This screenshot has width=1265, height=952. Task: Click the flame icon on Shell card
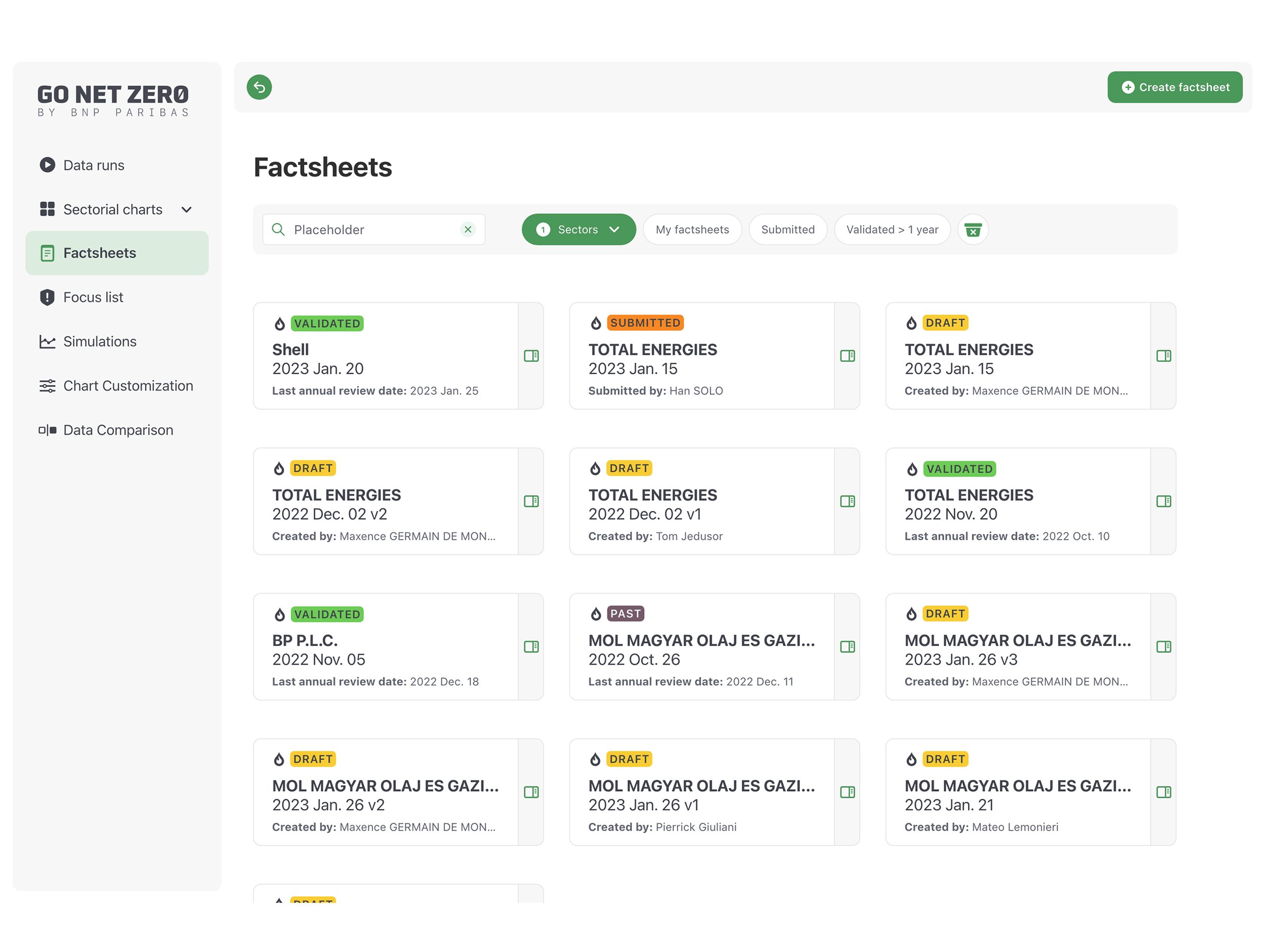pyautogui.click(x=280, y=324)
